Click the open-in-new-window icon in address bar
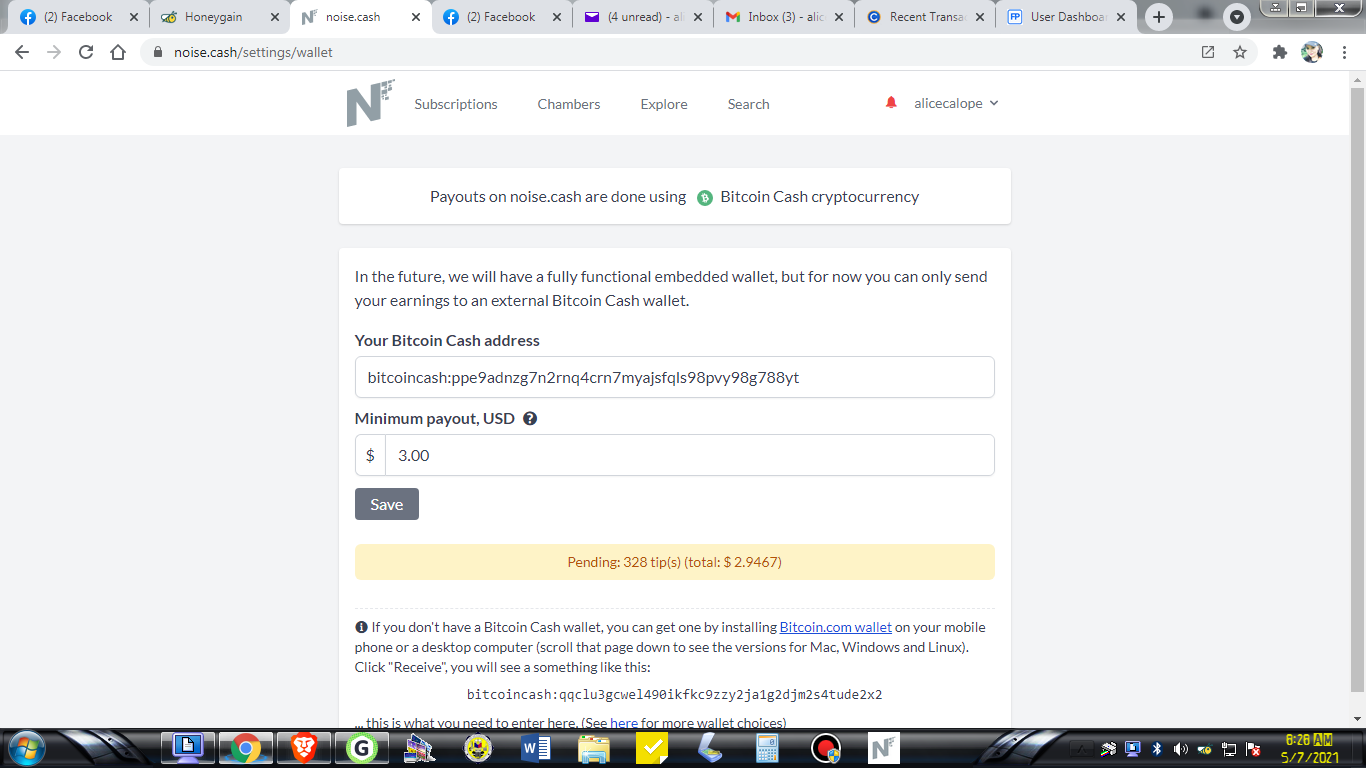The width and height of the screenshot is (1366, 768). pyautogui.click(x=1208, y=52)
